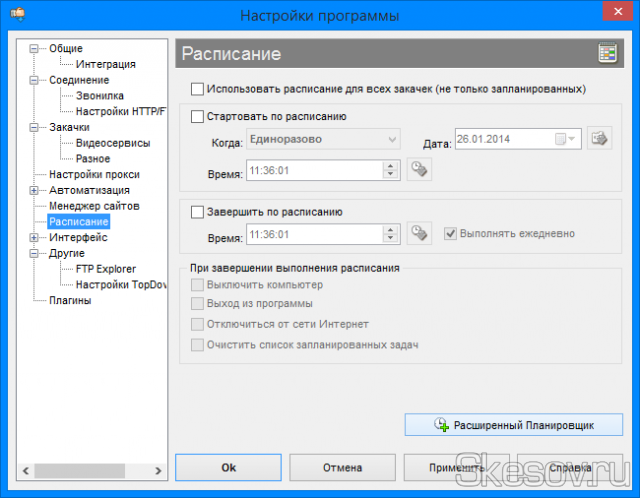
Task: Click the clock icon beside finish time field
Action: click(x=420, y=234)
